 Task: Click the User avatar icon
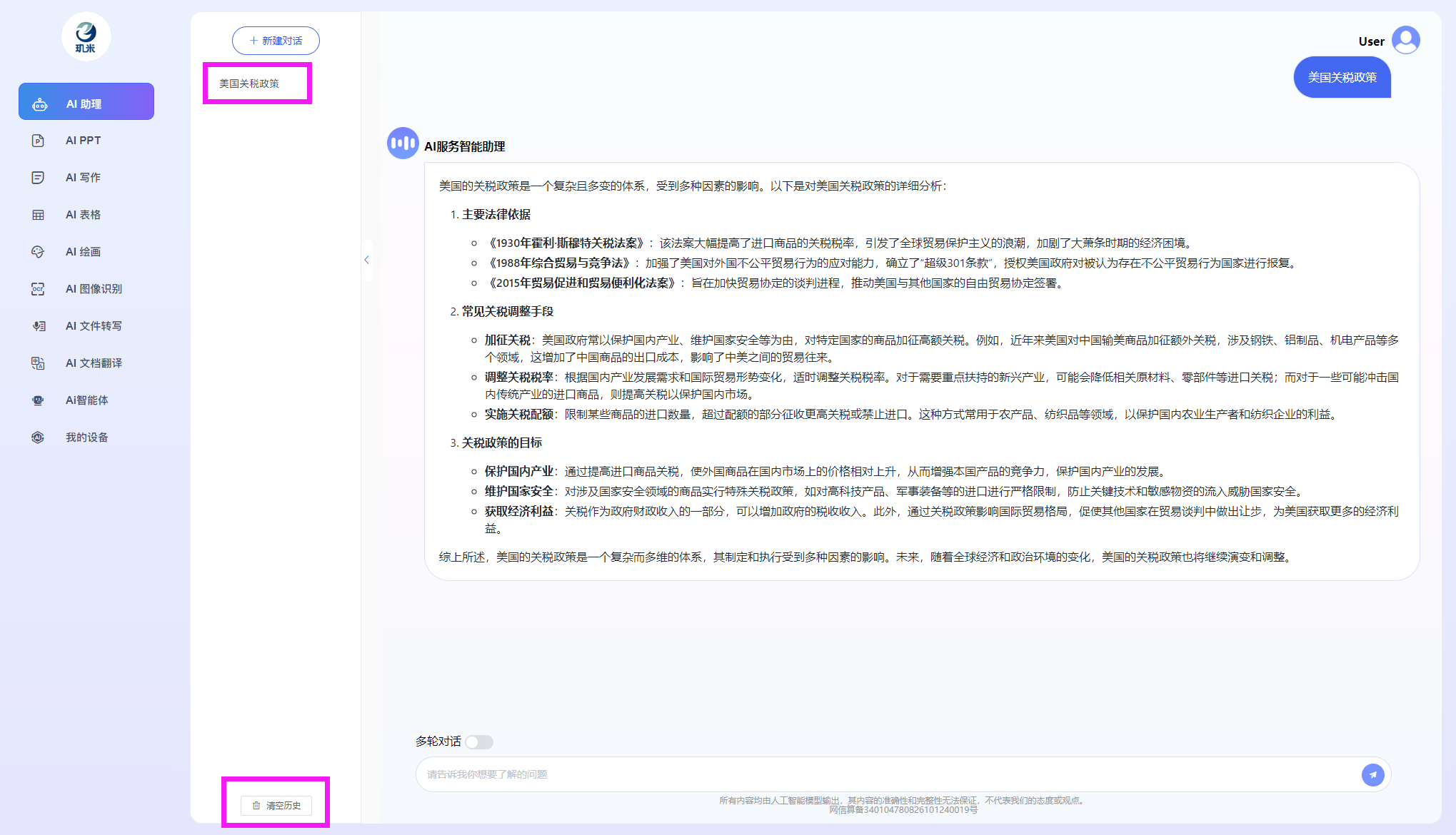click(1405, 41)
